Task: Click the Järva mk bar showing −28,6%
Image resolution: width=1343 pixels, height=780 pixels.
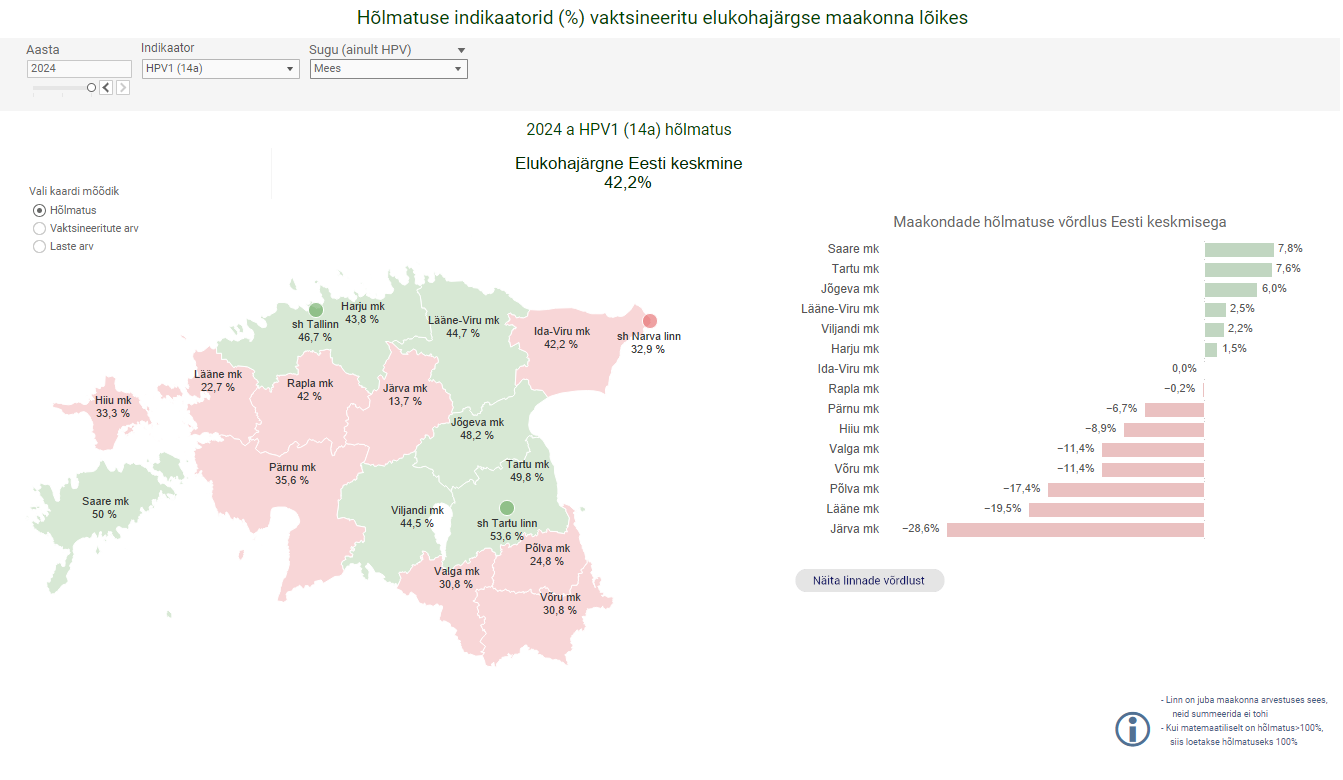Action: [1075, 529]
